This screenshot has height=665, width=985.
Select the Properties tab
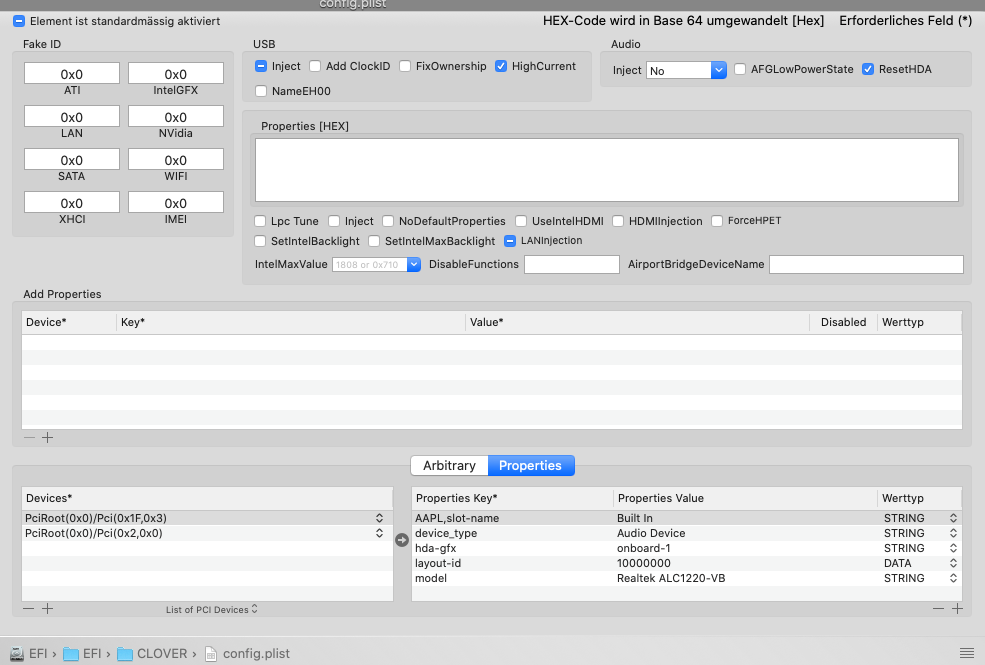tap(530, 465)
